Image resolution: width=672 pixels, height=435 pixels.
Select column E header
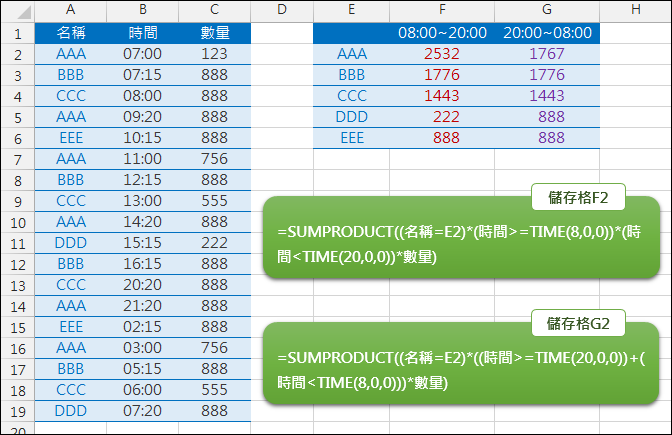(x=351, y=10)
